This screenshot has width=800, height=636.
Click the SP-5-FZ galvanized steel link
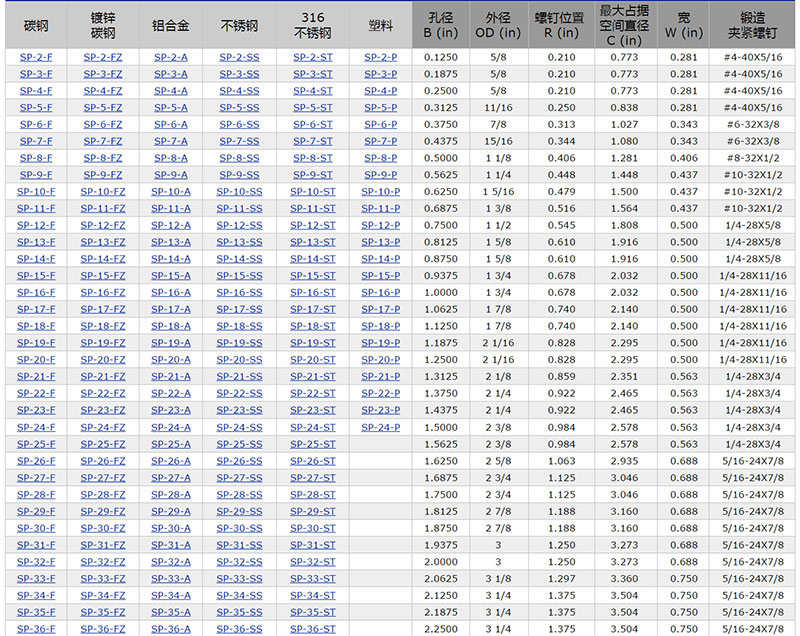(103, 108)
